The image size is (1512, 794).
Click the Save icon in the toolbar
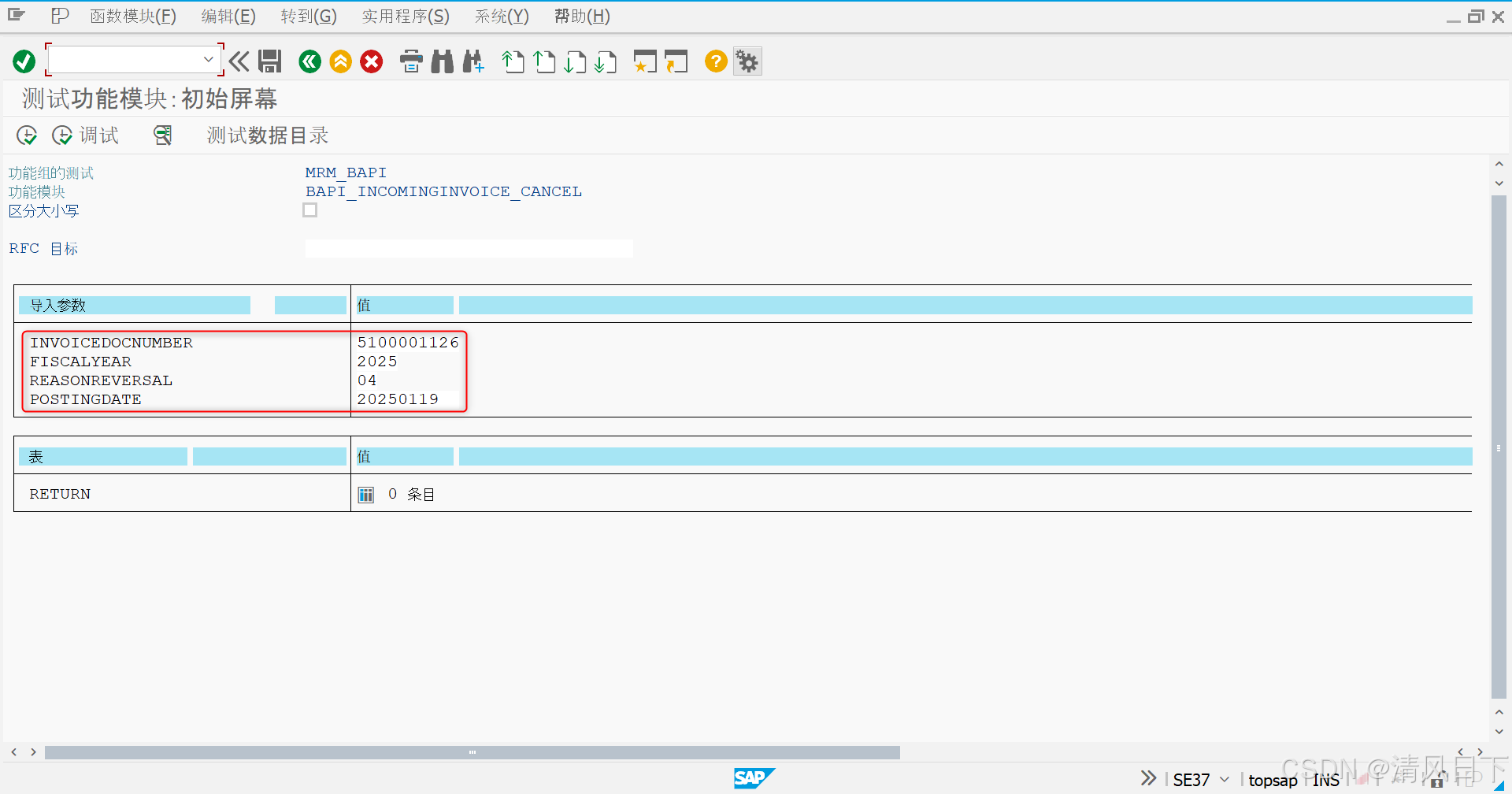pyautogui.click(x=270, y=61)
